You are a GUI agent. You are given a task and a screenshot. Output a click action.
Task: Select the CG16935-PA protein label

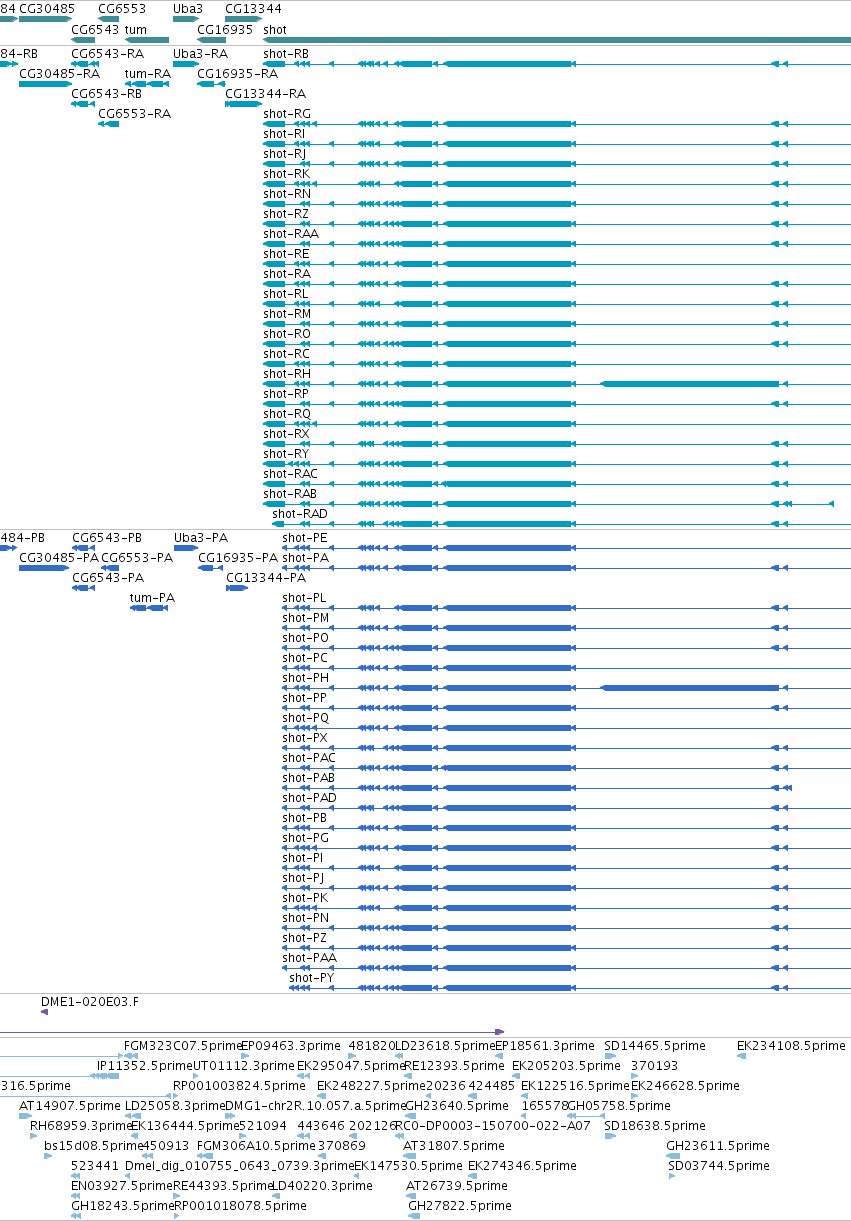[238, 558]
